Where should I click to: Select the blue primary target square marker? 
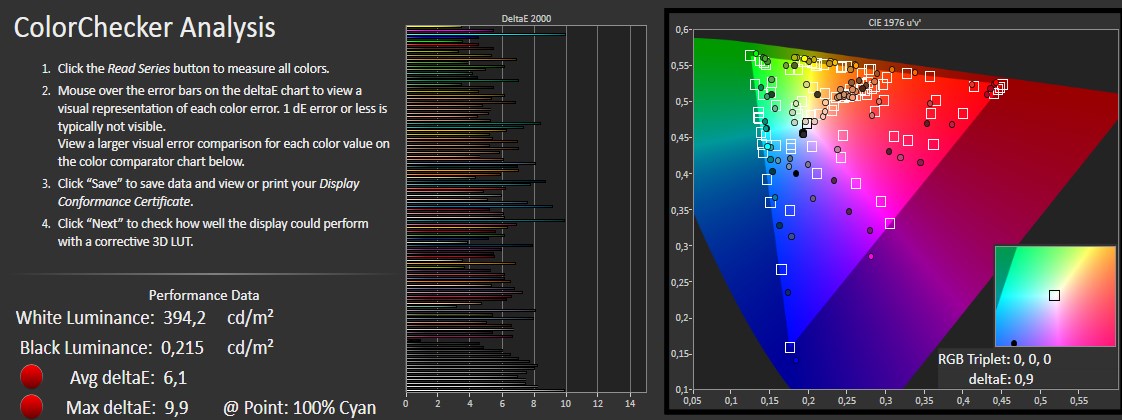pyautogui.click(x=790, y=347)
